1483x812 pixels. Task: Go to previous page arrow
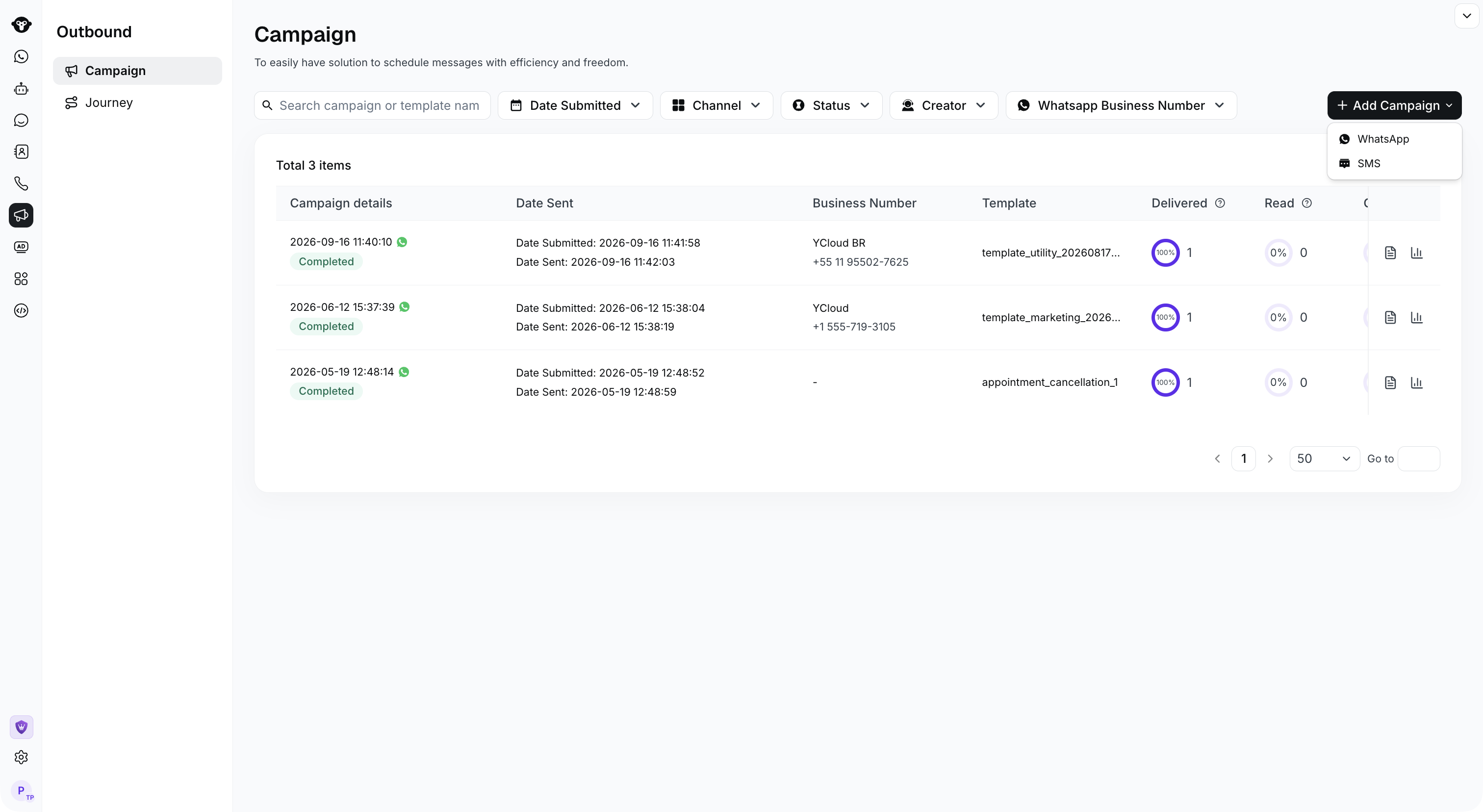pos(1217,458)
